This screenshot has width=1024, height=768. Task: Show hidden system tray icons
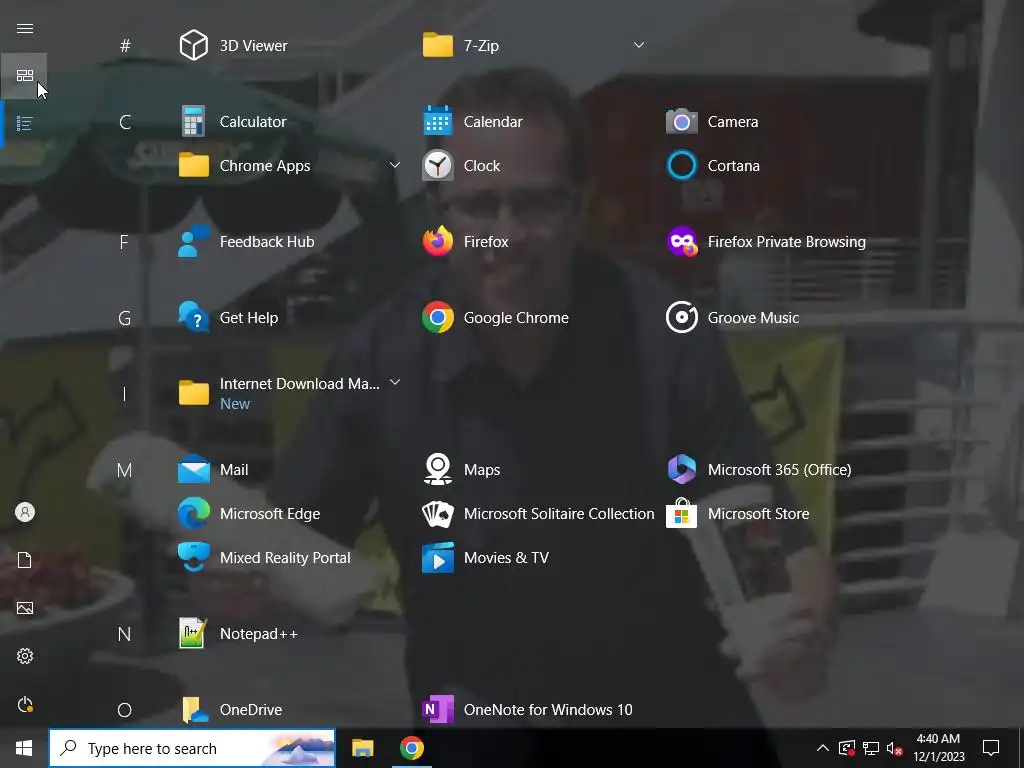tap(823, 748)
